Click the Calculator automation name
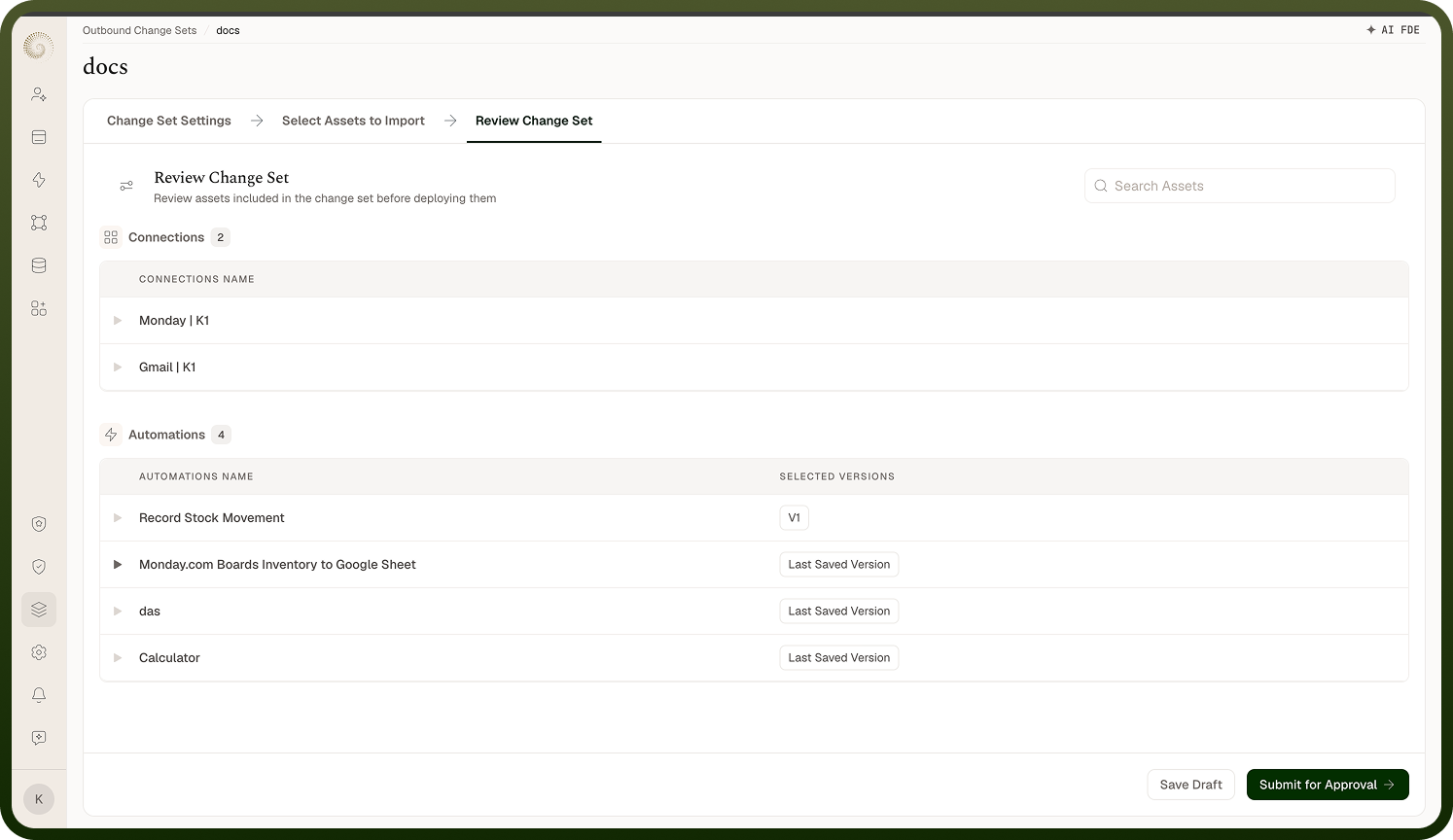Screen dimensions: 1453x840 [169, 658]
